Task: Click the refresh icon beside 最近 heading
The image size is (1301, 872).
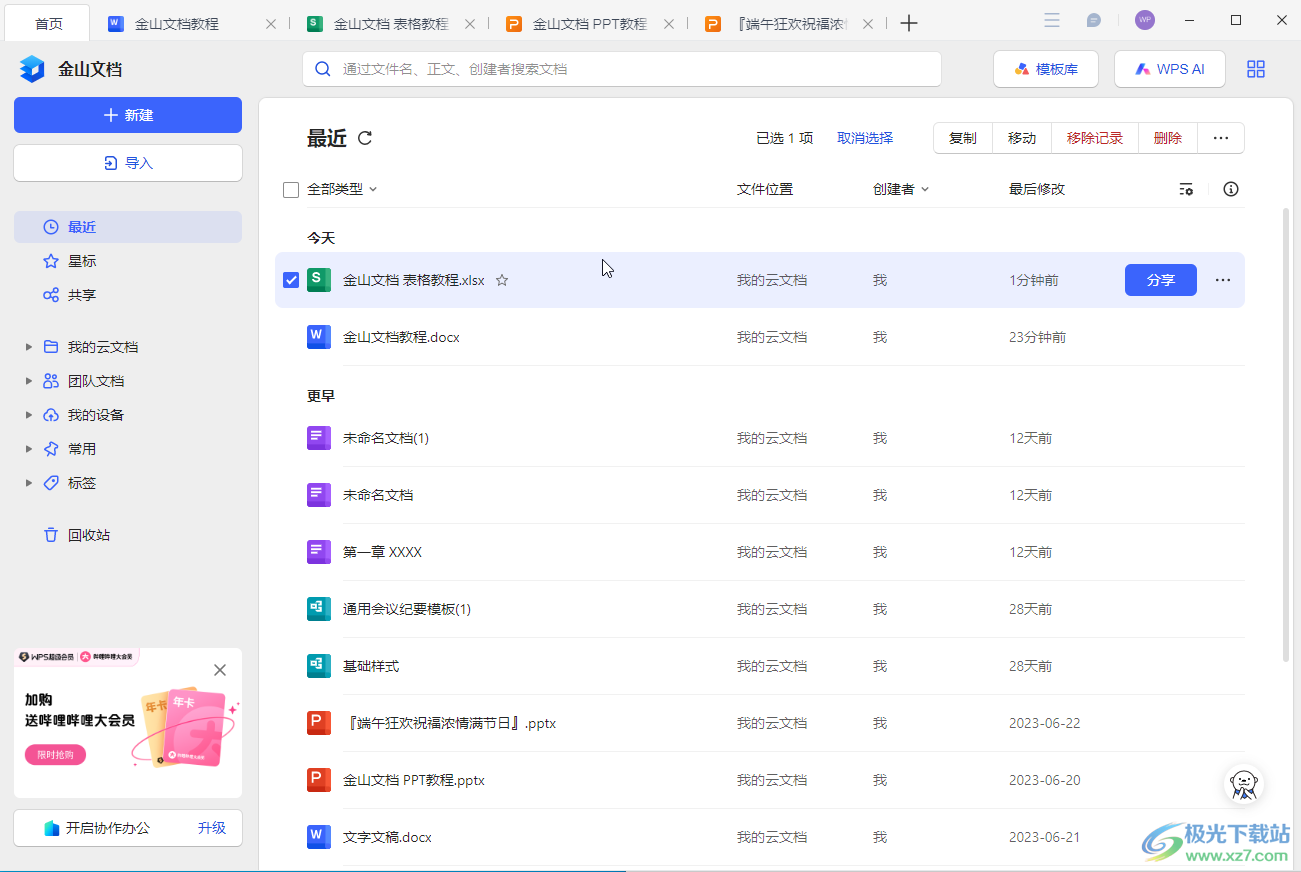Action: (x=365, y=138)
